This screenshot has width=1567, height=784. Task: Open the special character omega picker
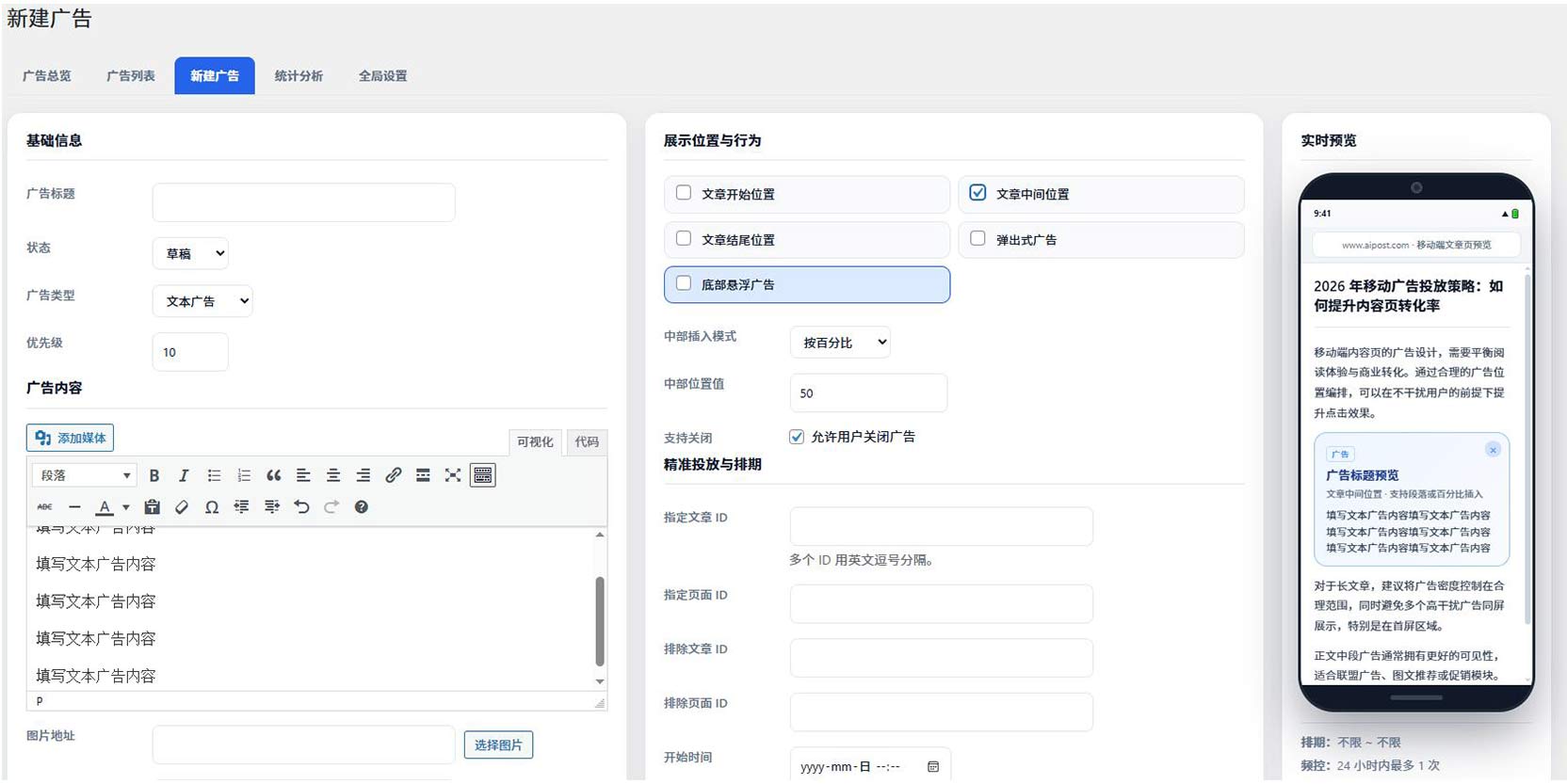[212, 506]
